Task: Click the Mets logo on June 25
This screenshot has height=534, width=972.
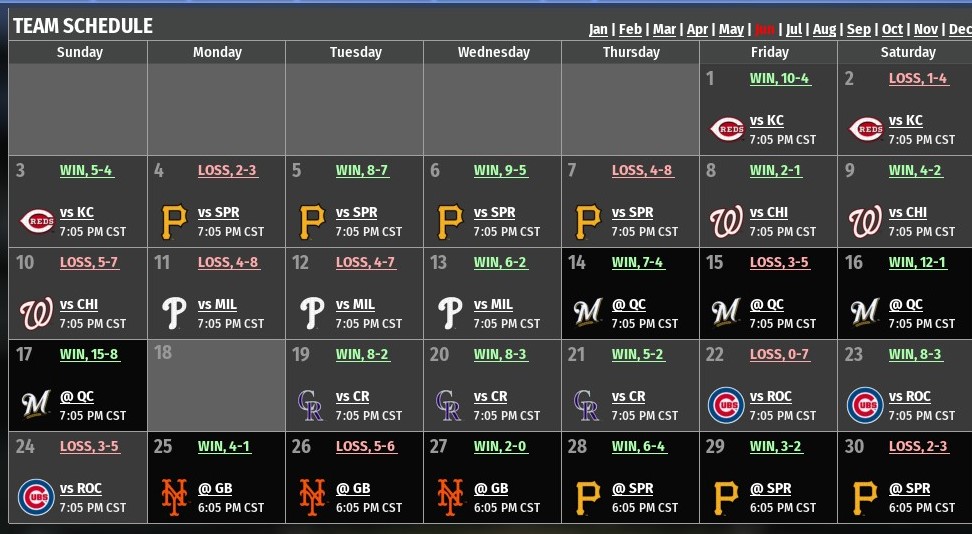Action: click(x=173, y=497)
